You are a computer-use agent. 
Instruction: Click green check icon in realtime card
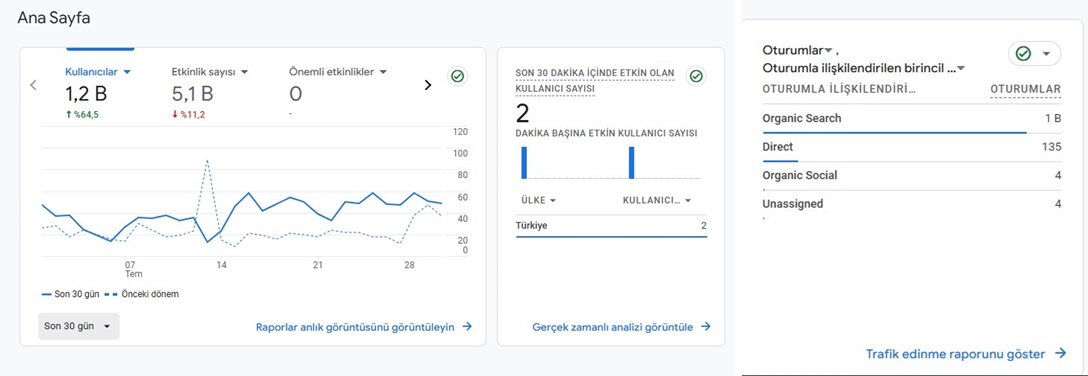pyautogui.click(x=696, y=76)
